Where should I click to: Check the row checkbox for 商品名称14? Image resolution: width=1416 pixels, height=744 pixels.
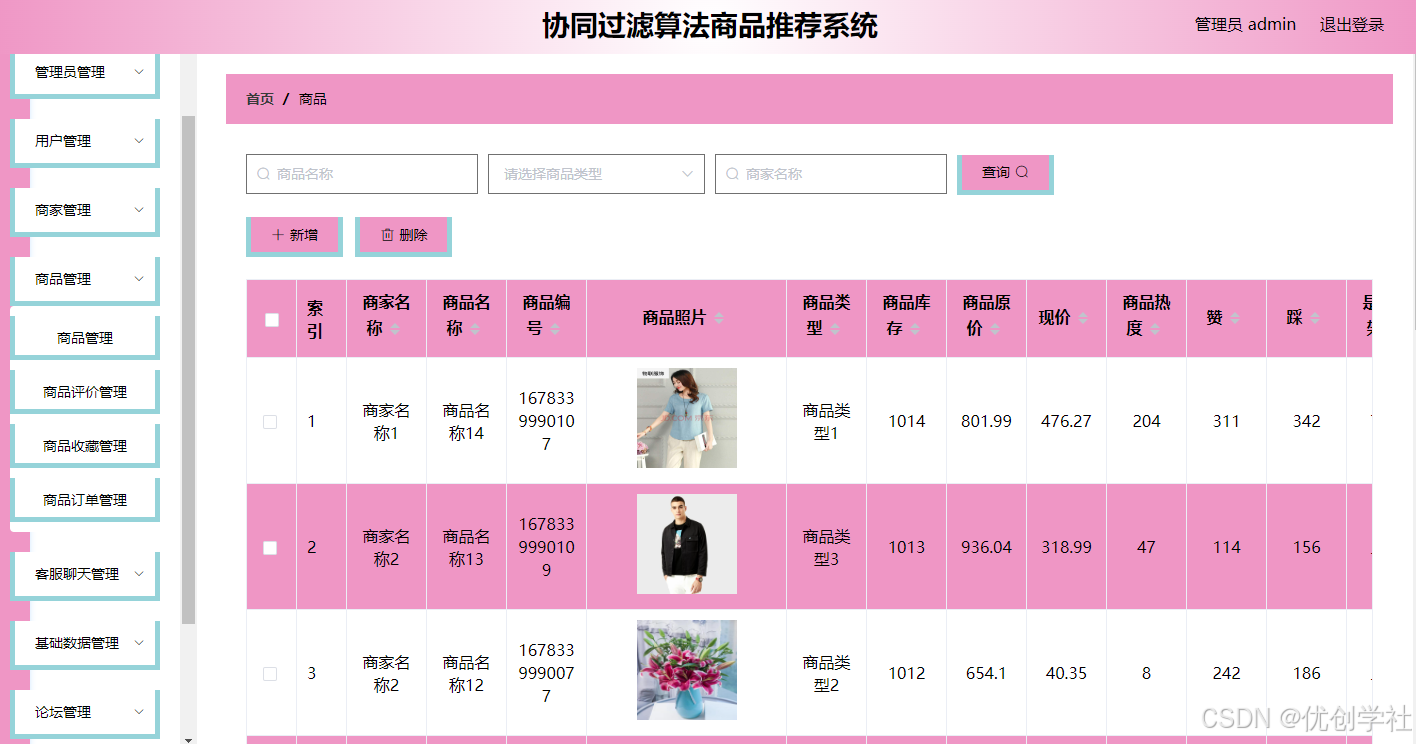click(x=270, y=422)
